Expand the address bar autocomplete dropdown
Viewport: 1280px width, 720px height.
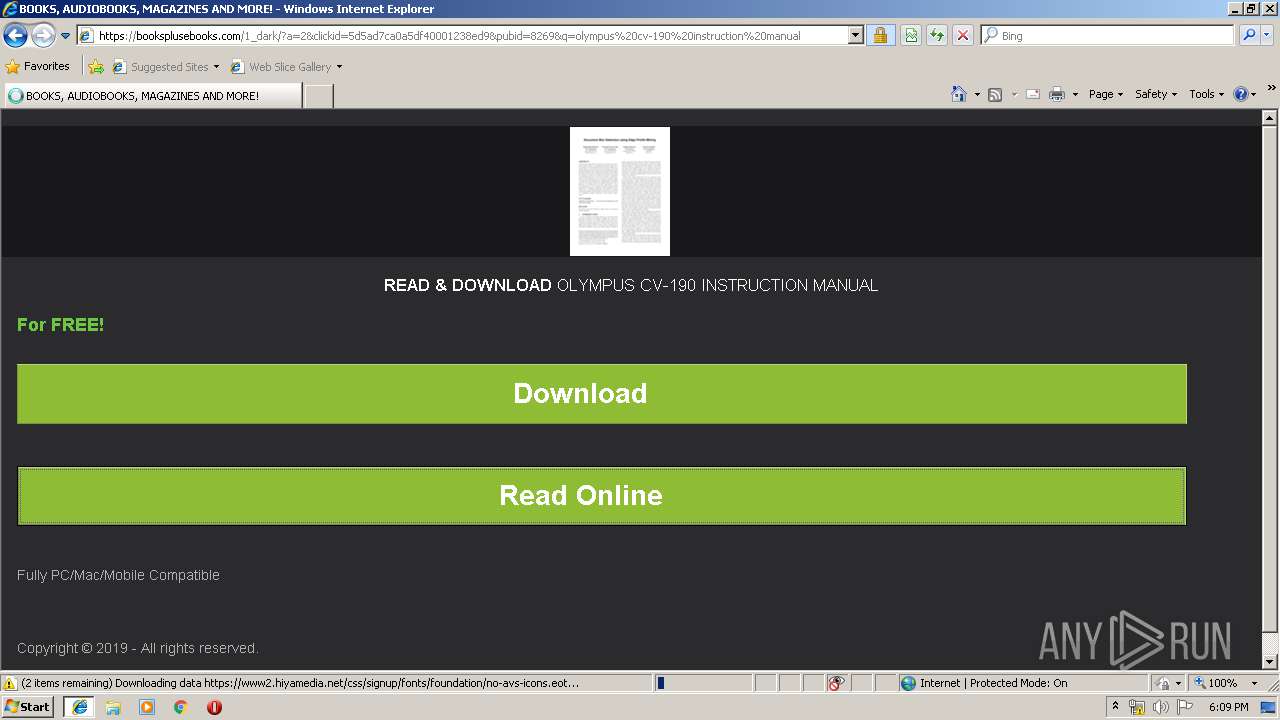pos(855,36)
